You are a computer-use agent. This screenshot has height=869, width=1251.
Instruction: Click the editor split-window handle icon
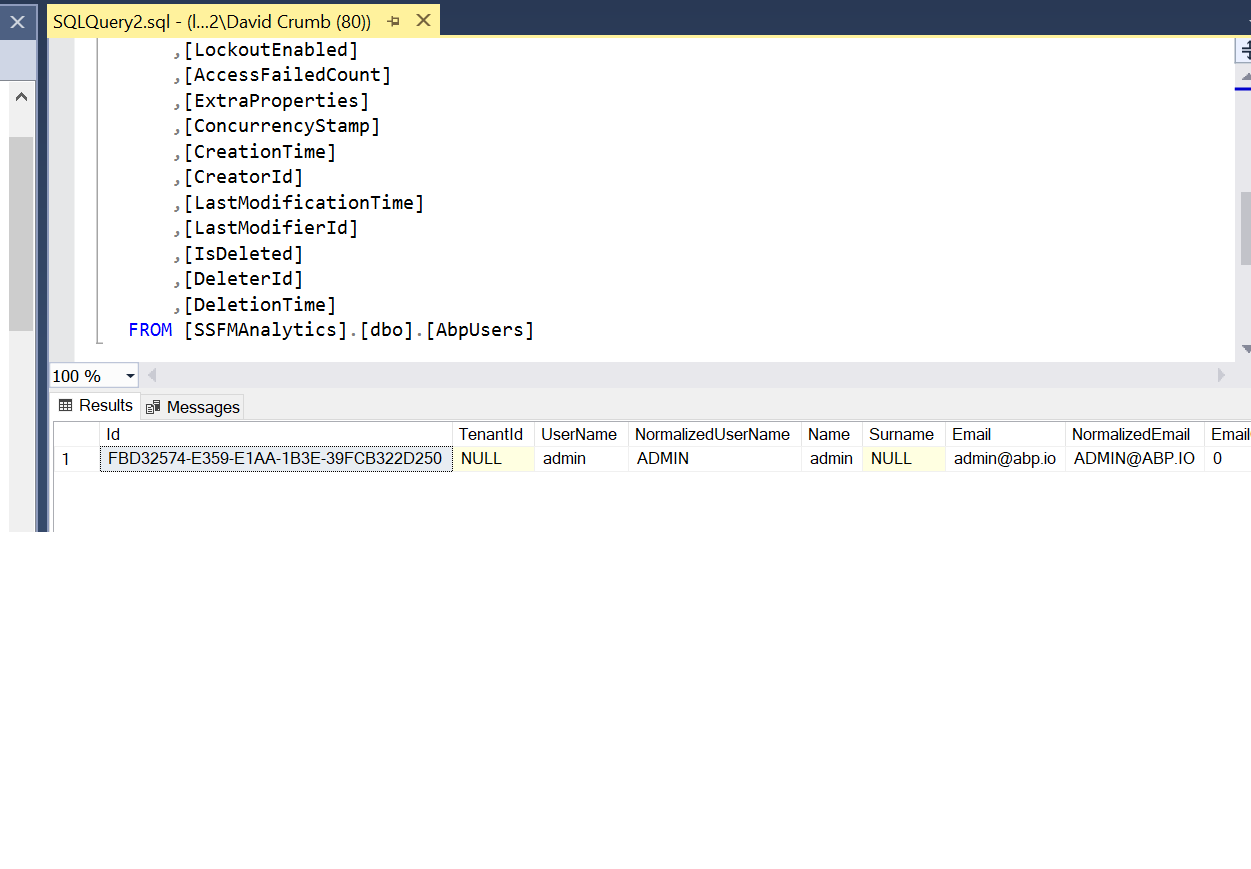1244,50
